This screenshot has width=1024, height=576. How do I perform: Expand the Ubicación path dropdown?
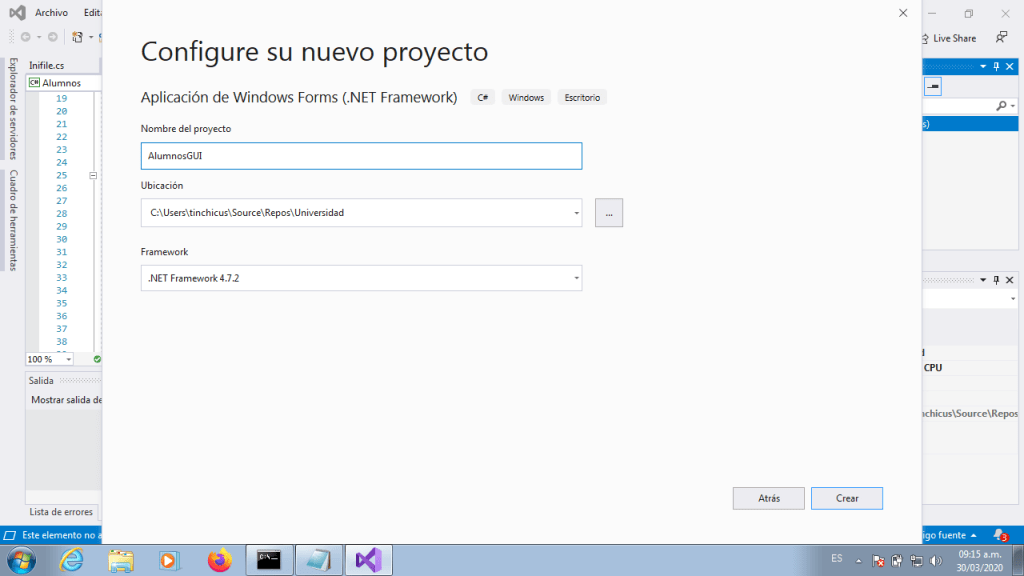(576, 213)
